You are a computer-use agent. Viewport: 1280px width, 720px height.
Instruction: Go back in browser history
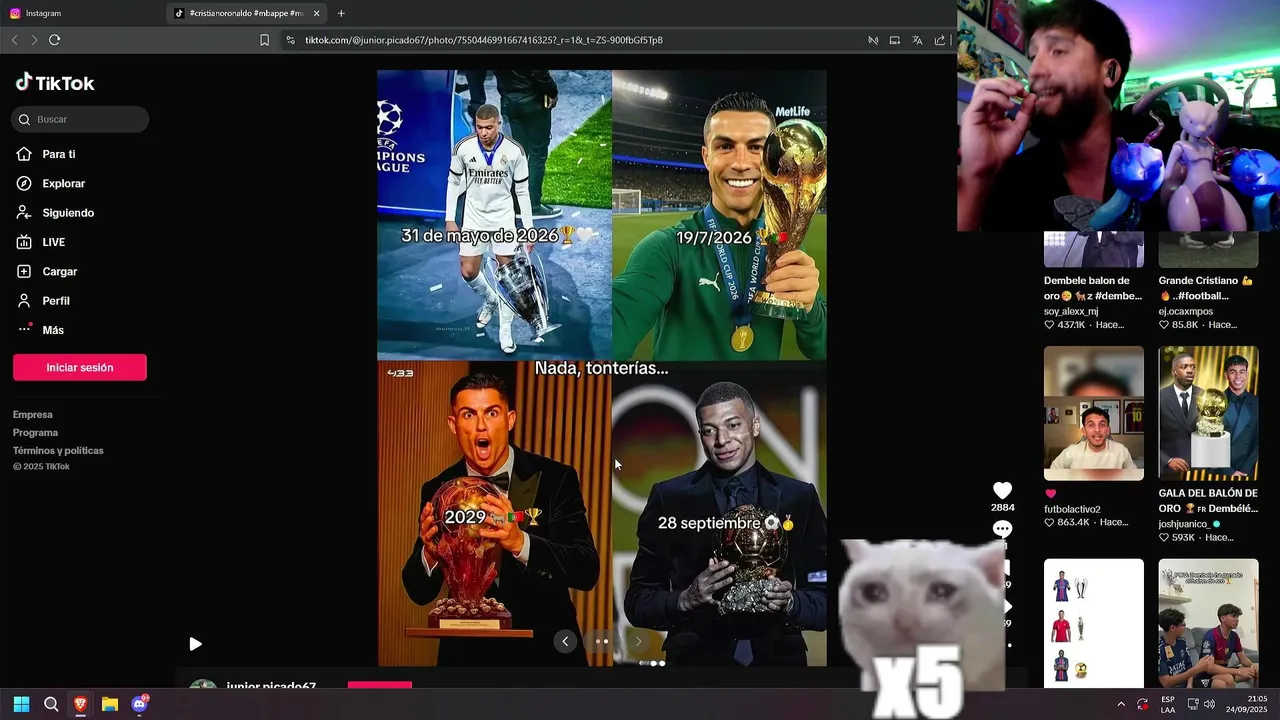(14, 40)
